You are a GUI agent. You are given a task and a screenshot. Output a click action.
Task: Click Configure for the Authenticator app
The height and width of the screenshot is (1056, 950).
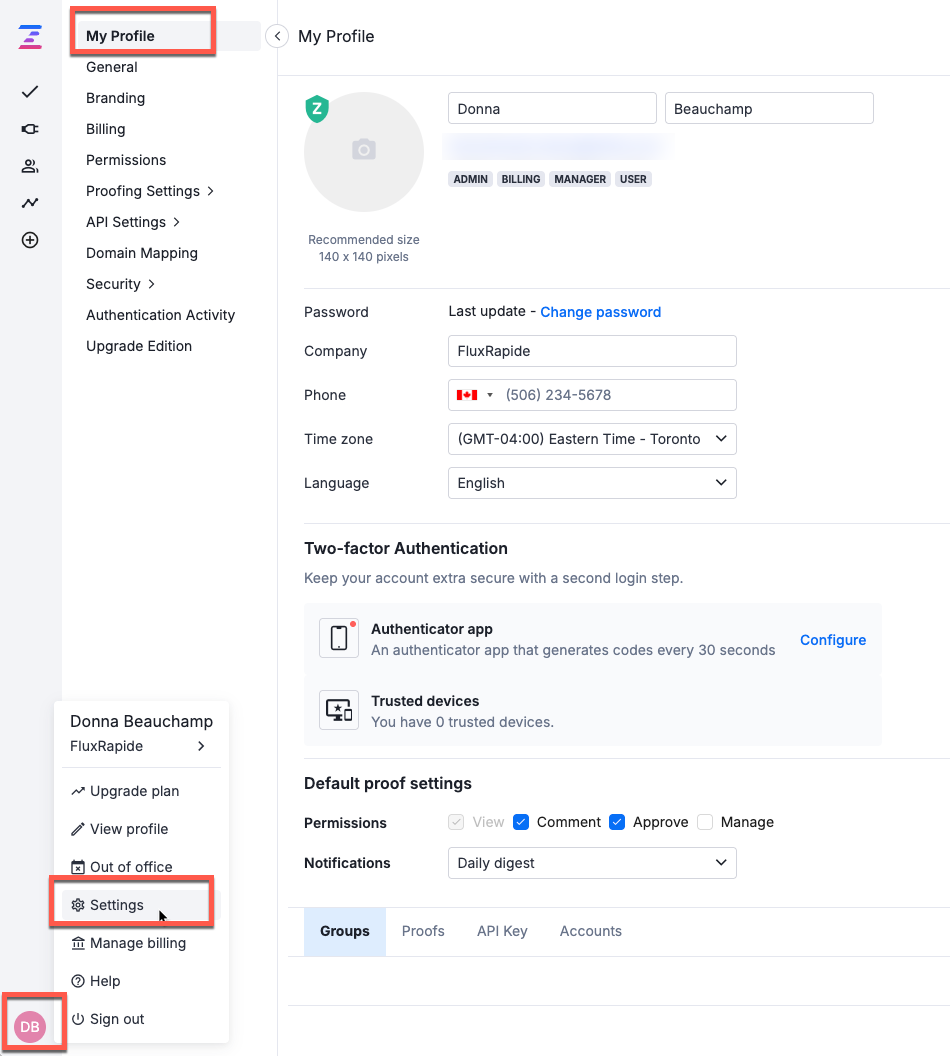pos(833,640)
